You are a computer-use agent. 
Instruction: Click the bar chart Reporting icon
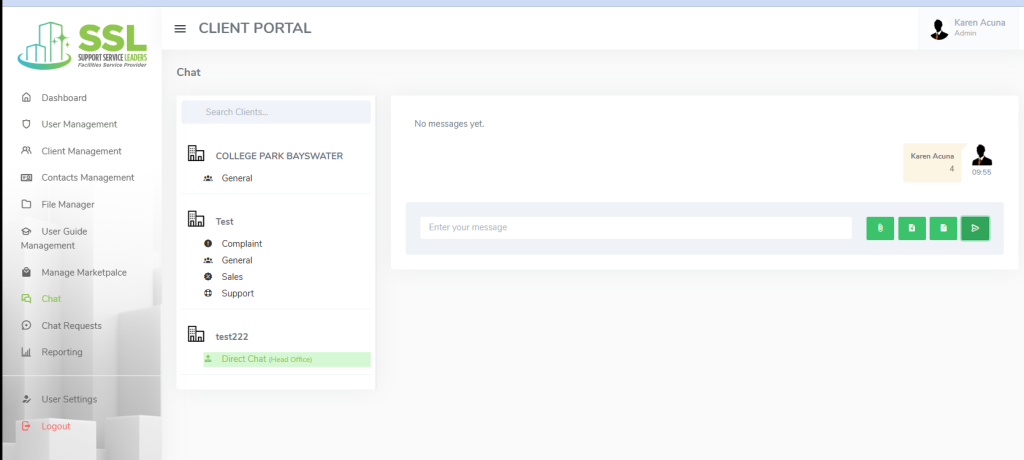pos(26,352)
